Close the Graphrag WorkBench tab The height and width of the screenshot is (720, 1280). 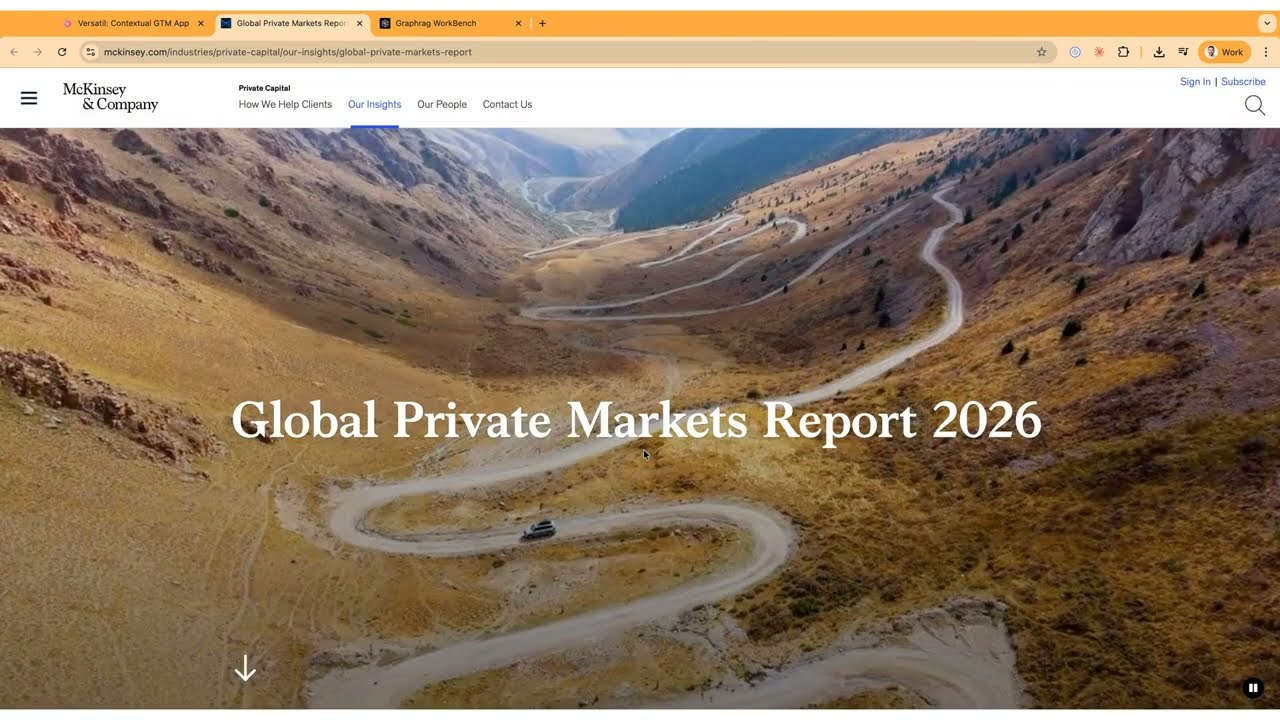(x=518, y=23)
